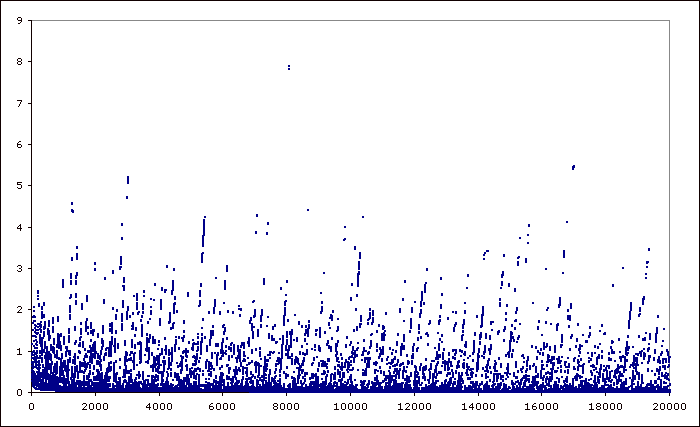The height and width of the screenshot is (427, 700).
Task: Click the x-axis label 6000
Action: tap(222, 406)
